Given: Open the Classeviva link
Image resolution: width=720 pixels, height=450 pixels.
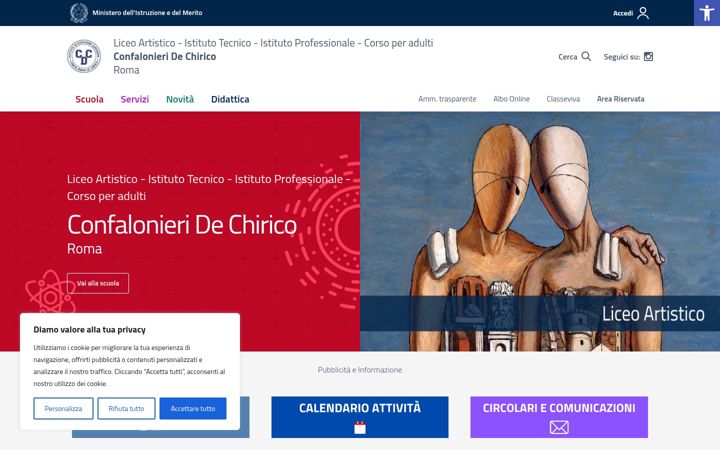Looking at the screenshot, I should coord(563,99).
